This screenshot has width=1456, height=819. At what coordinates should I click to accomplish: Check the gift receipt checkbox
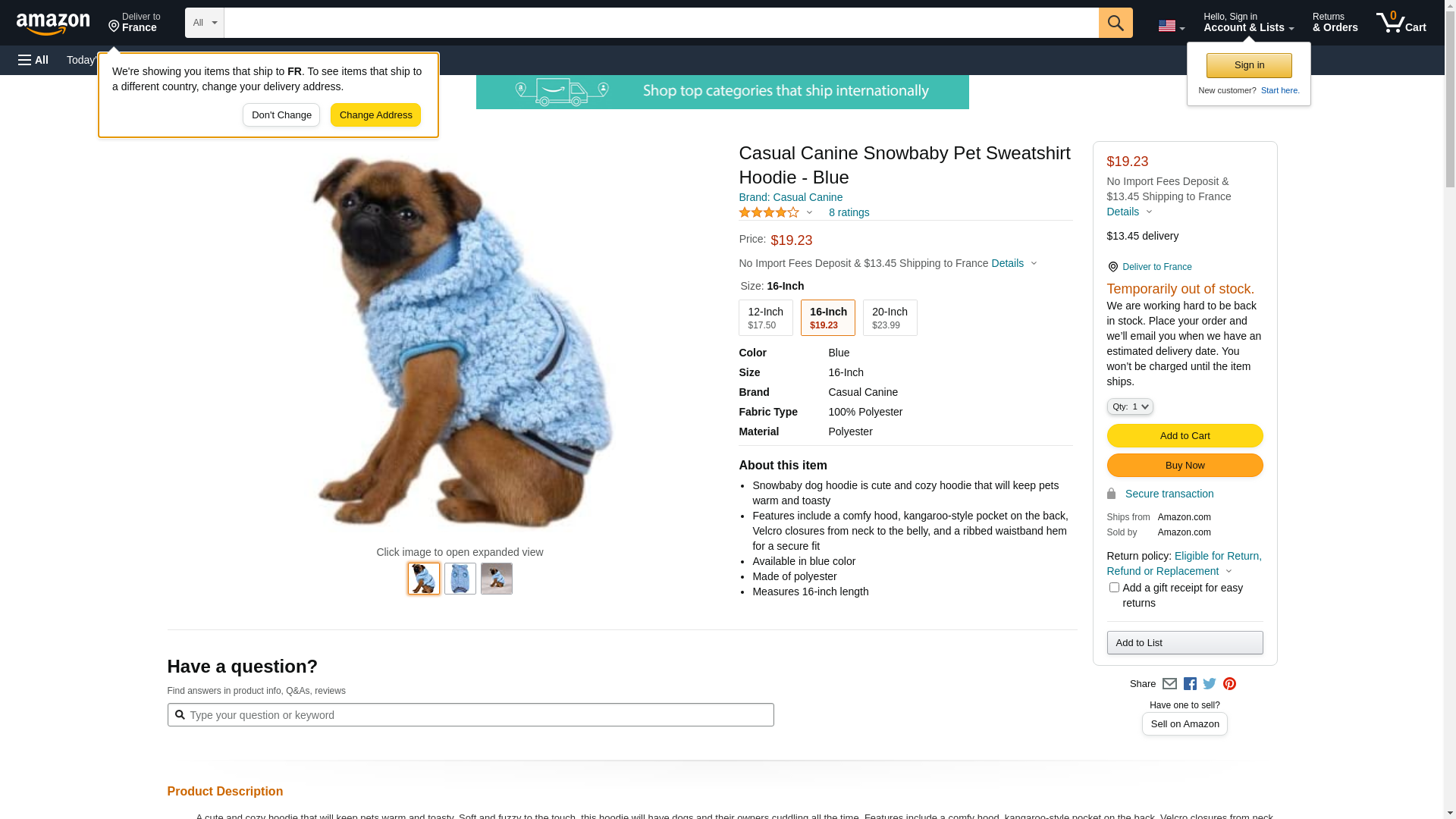pos(1114,588)
